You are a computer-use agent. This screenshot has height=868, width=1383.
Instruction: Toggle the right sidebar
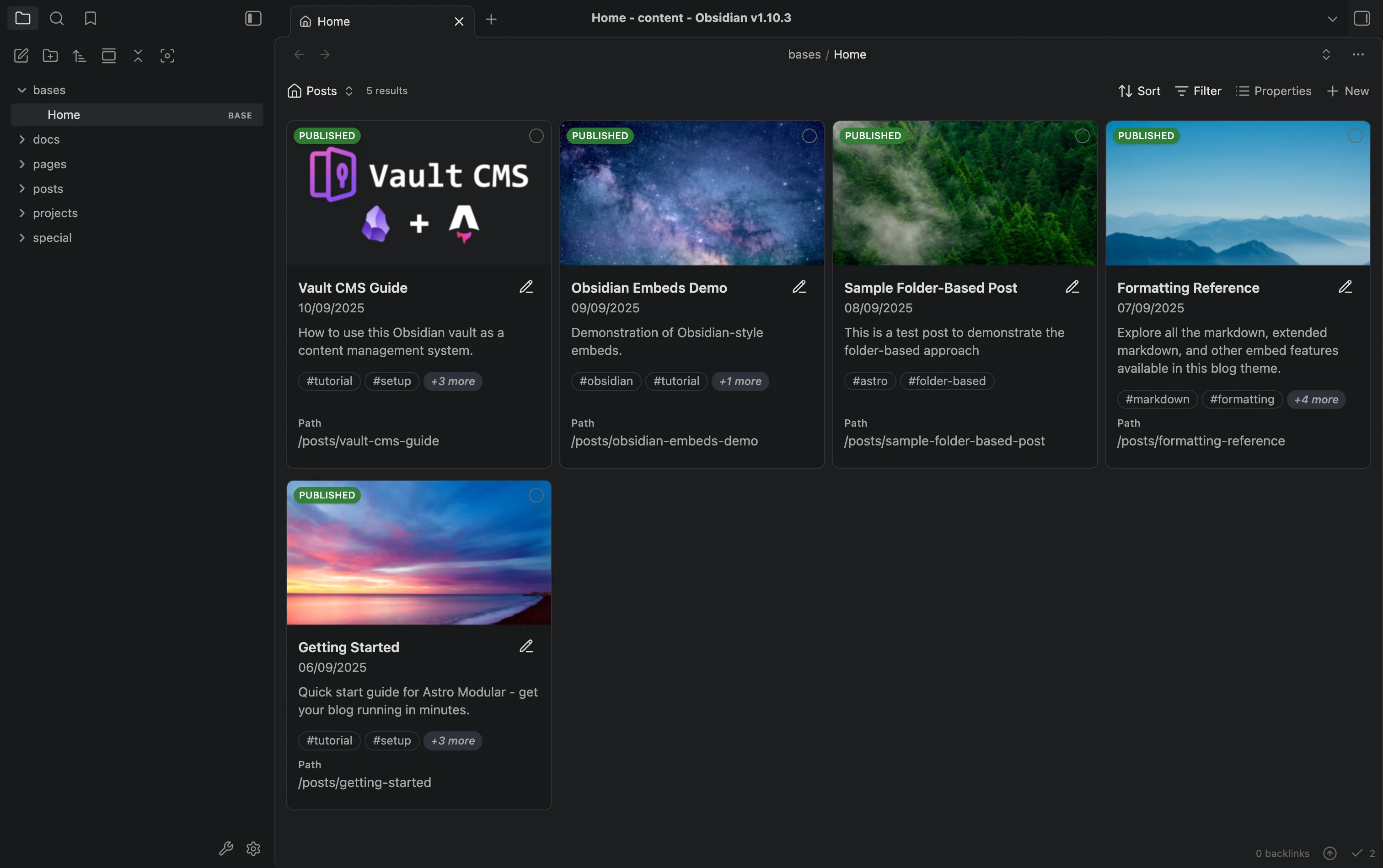pyautogui.click(x=1362, y=18)
